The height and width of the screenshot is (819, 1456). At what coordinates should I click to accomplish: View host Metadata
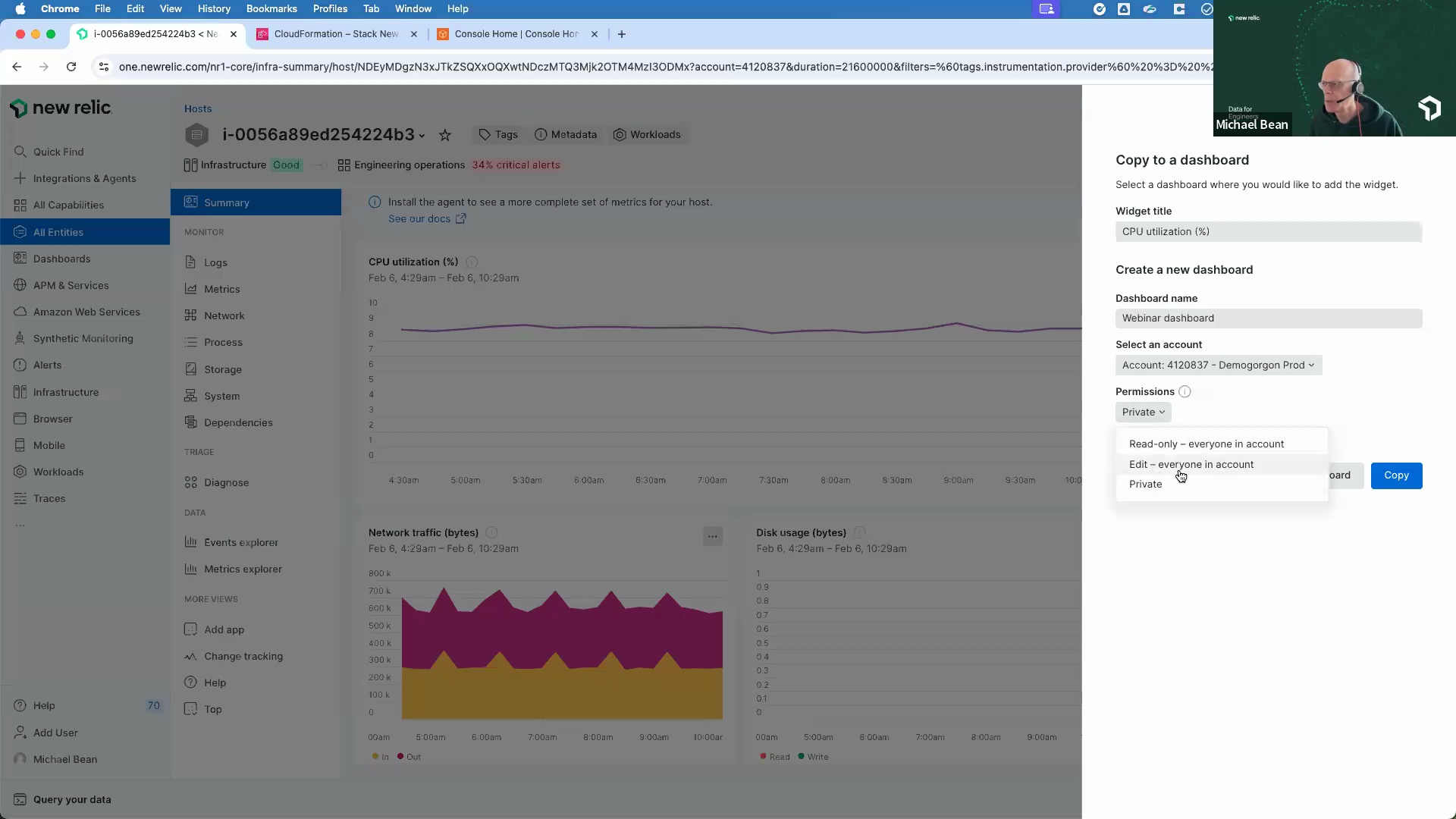(x=566, y=134)
